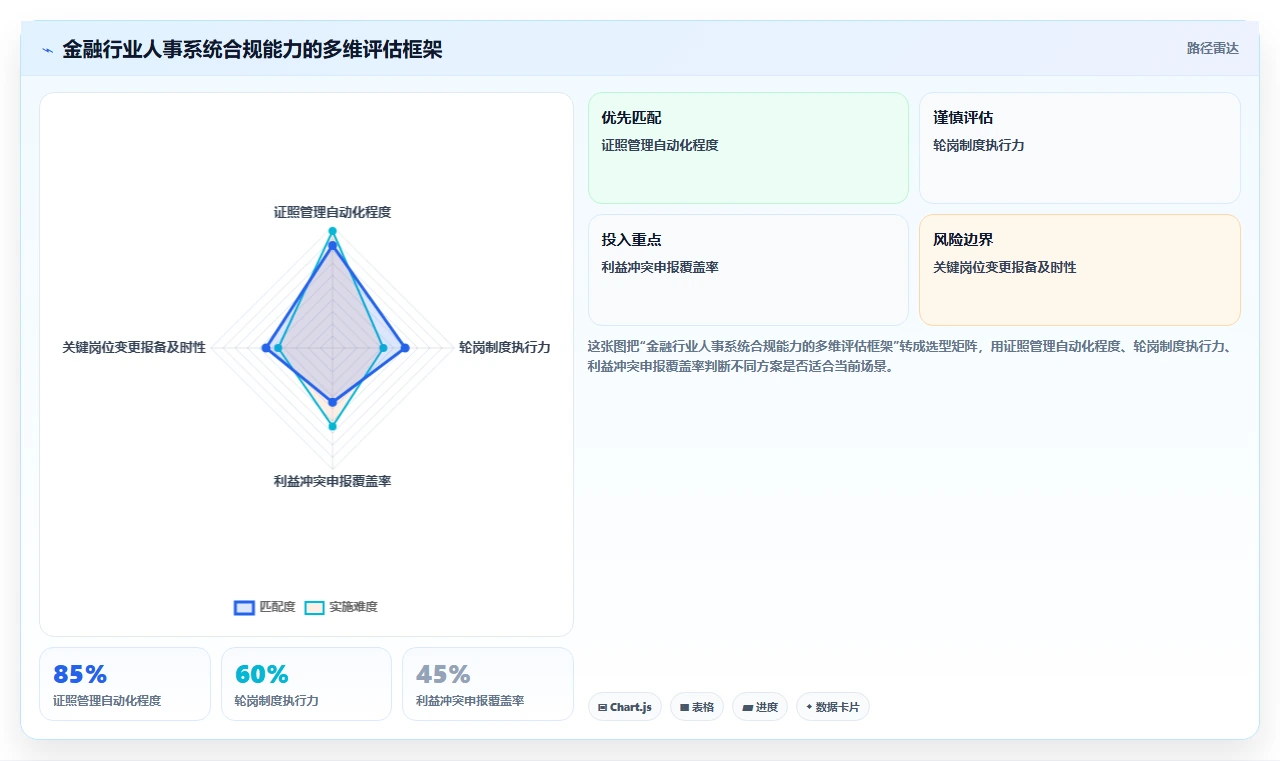Image resolution: width=1280 pixels, height=761 pixels.
Task: Click the 实施难度 legend label text
Action: tap(353, 607)
